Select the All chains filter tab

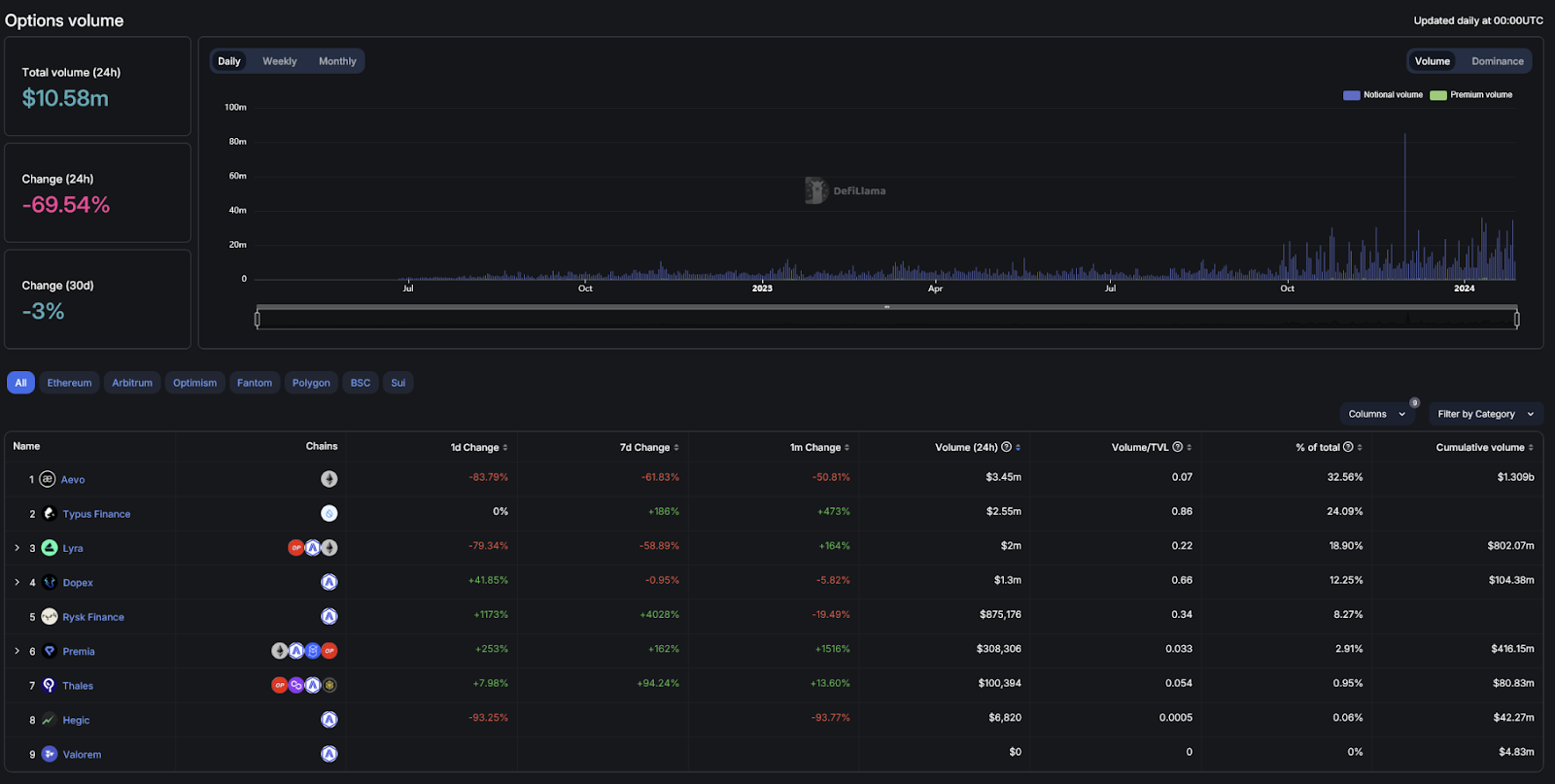tap(20, 383)
